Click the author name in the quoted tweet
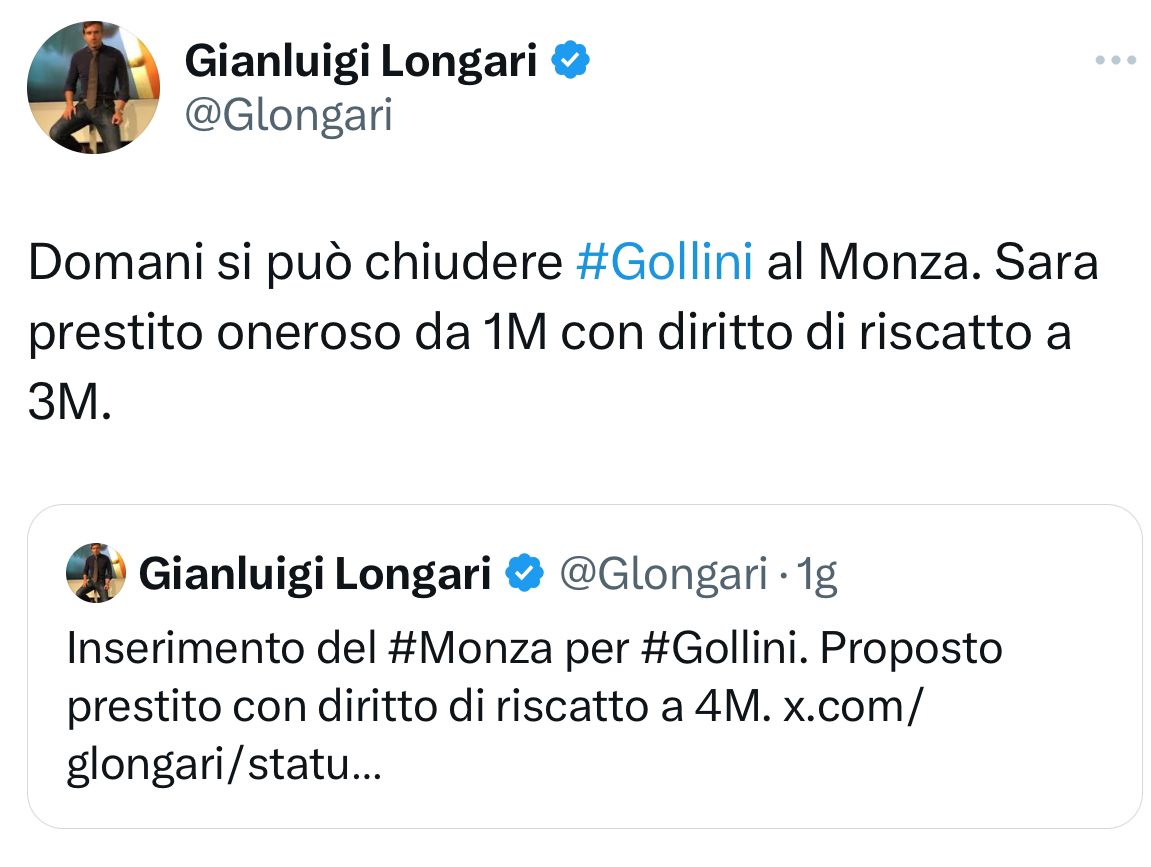This screenshot has width=1151, height=867. 315,574
